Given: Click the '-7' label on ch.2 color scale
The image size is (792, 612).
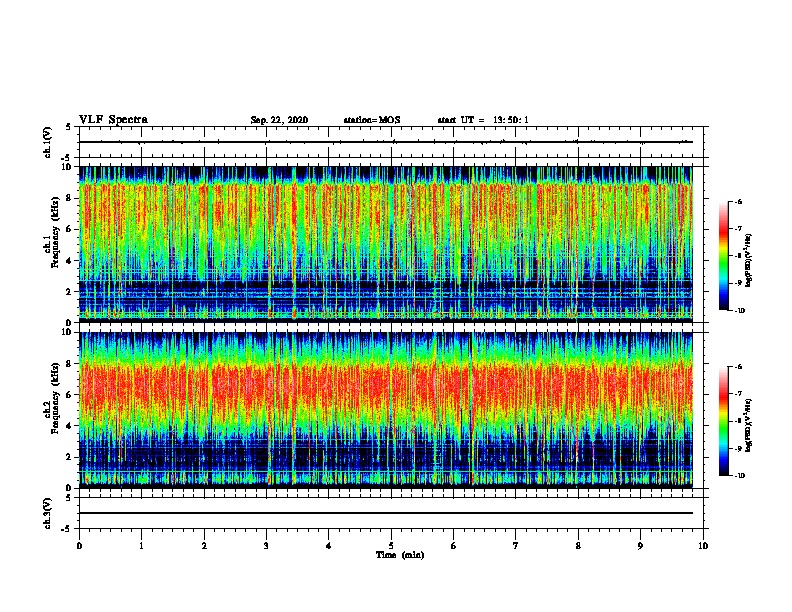Looking at the screenshot, I should (738, 394).
